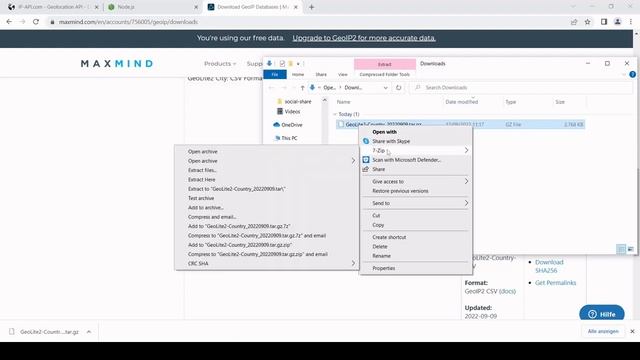Open the View tab in Explorer ribbon
The width and height of the screenshot is (640, 360).
click(343, 75)
